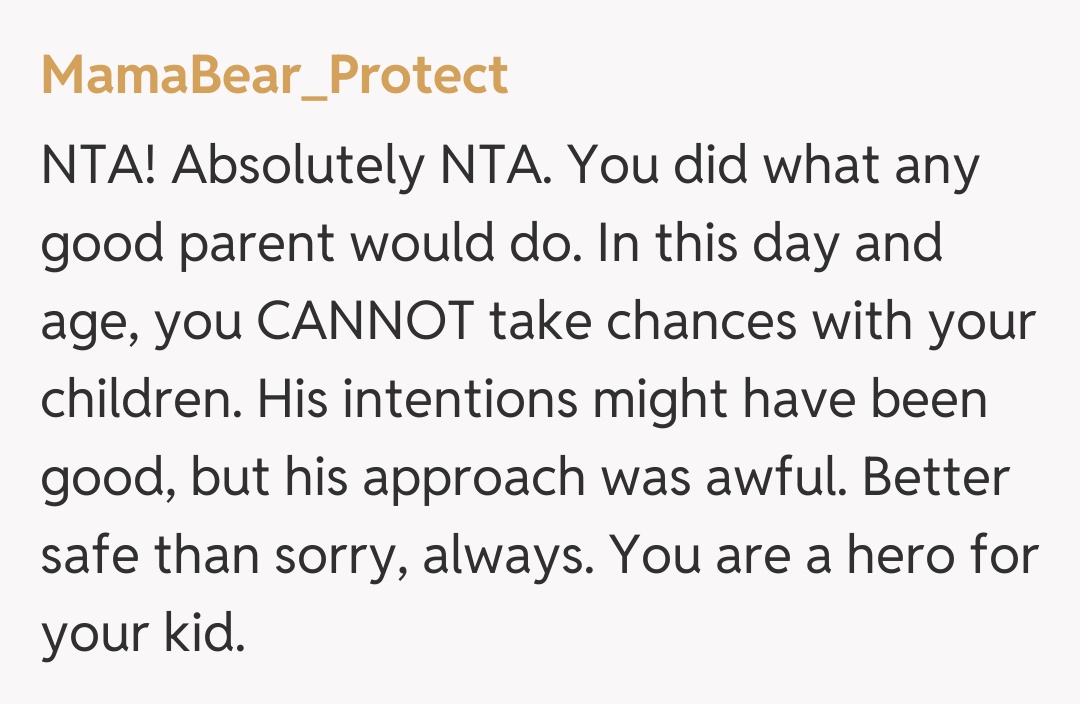Click the word "Better" in the comment
The width and height of the screenshot is (1080, 704).
pyautogui.click(x=936, y=478)
